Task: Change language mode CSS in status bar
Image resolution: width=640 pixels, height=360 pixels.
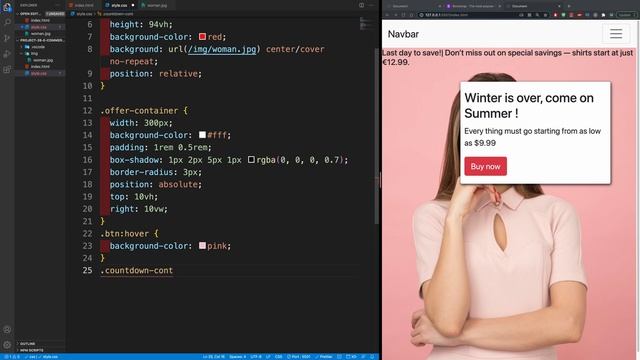Action: (278, 357)
